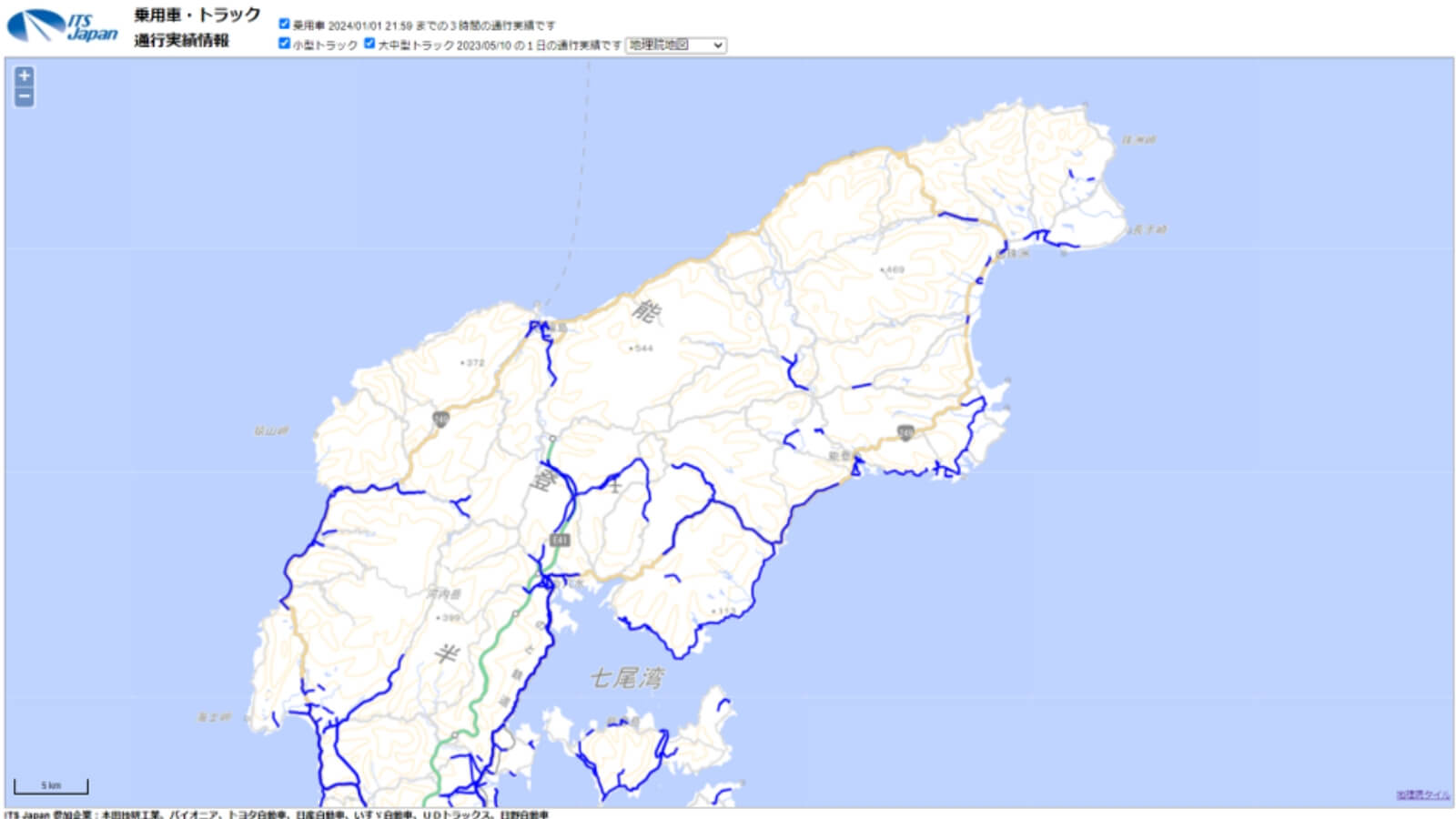Open the 地理院タイル attribution link

click(1423, 795)
